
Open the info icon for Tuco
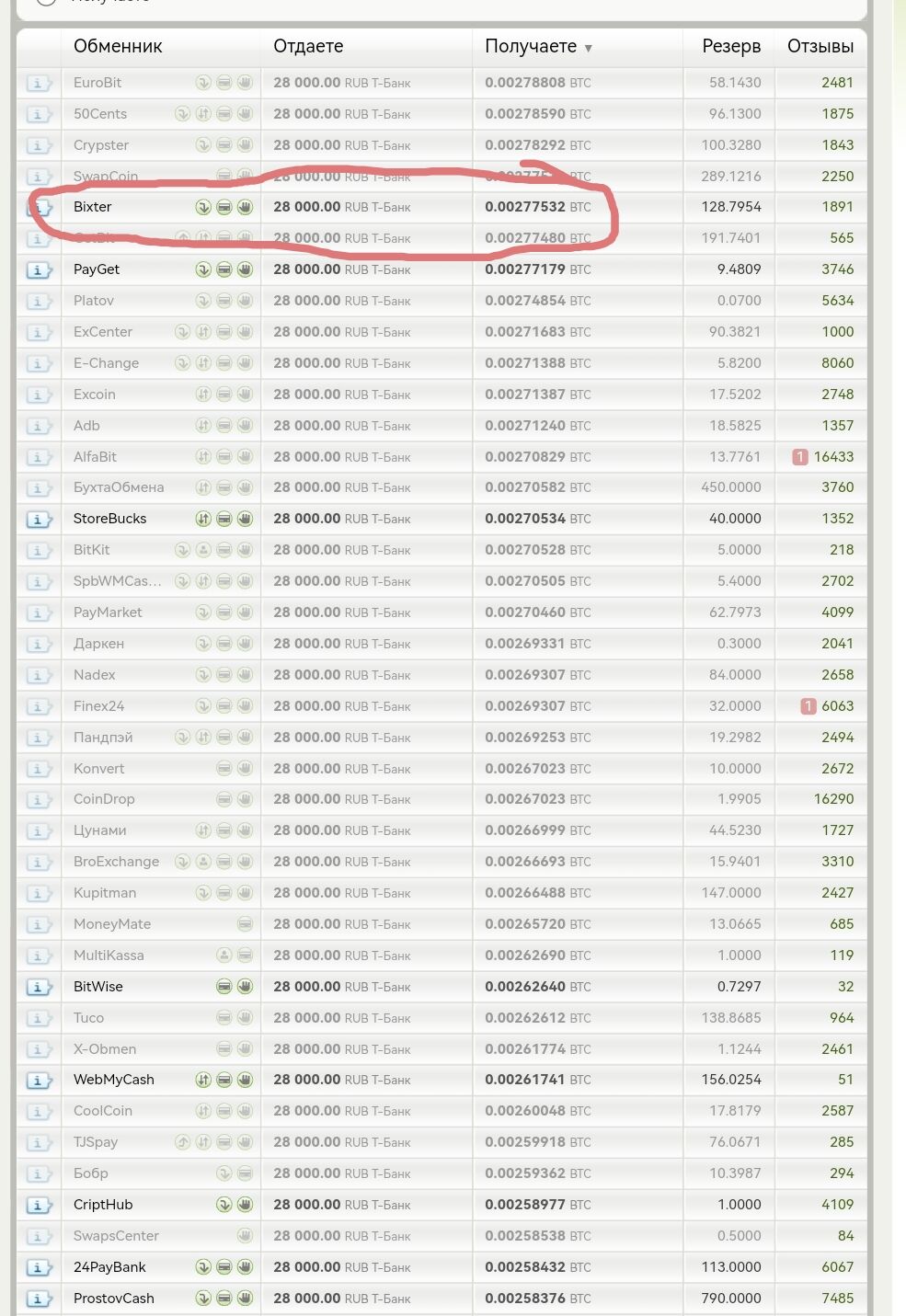pyautogui.click(x=38, y=1019)
